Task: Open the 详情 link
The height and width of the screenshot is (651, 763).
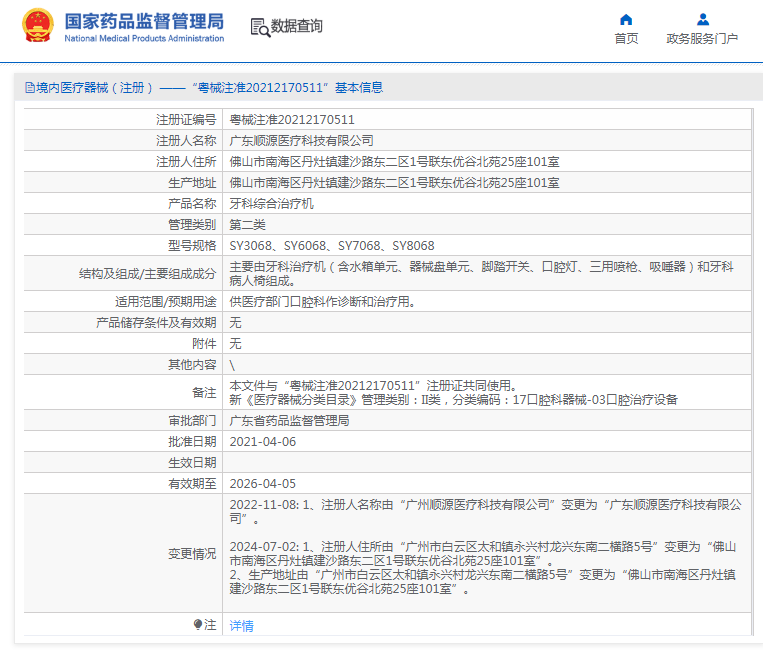Action: [241, 626]
